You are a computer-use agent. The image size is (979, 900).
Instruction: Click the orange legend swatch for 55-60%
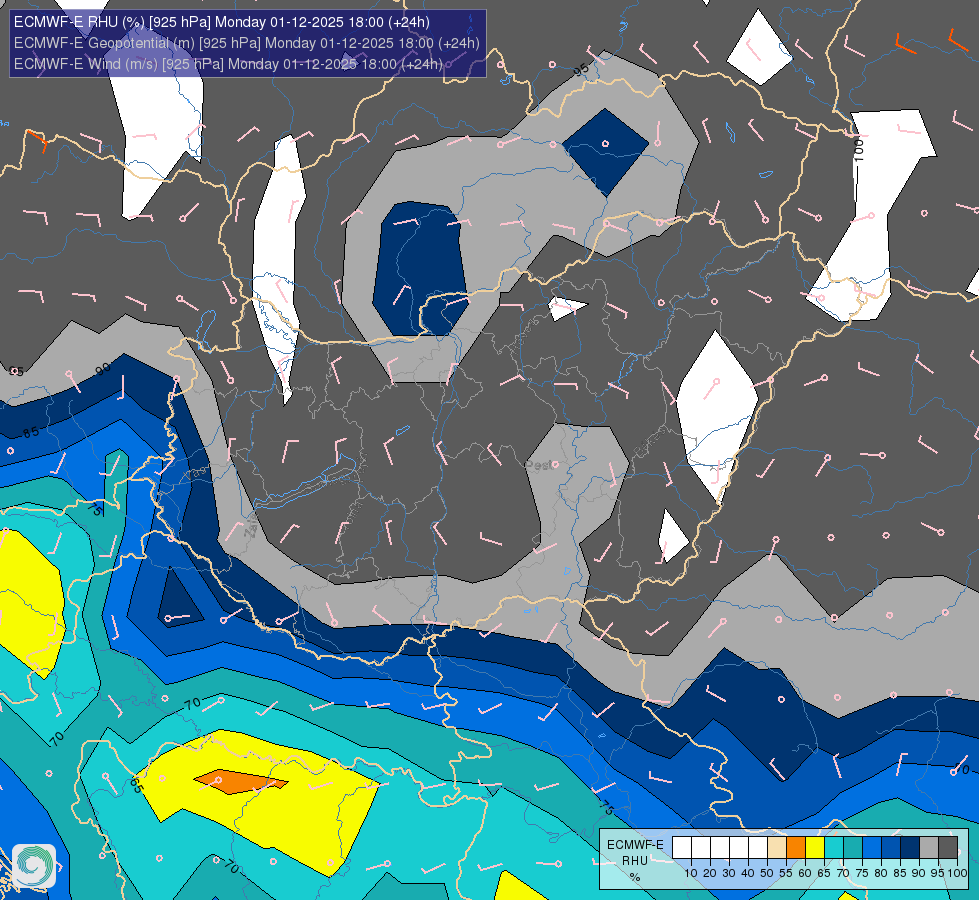(x=796, y=848)
